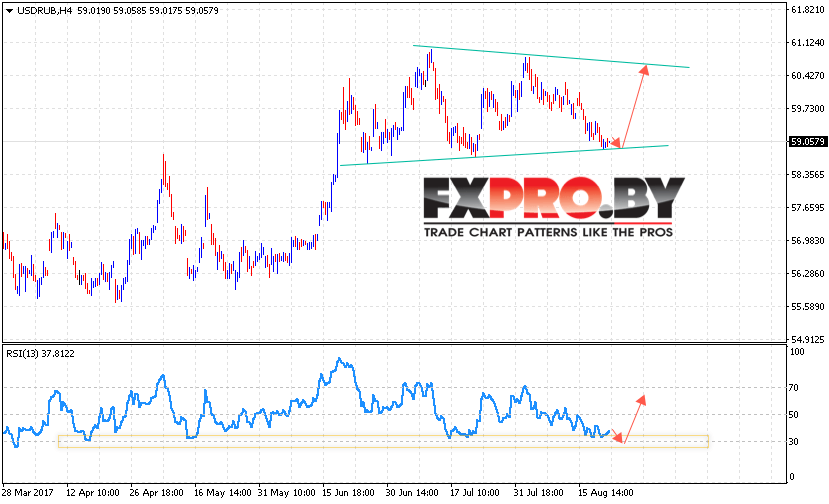Click the current price label 59.0579

tap(808, 142)
